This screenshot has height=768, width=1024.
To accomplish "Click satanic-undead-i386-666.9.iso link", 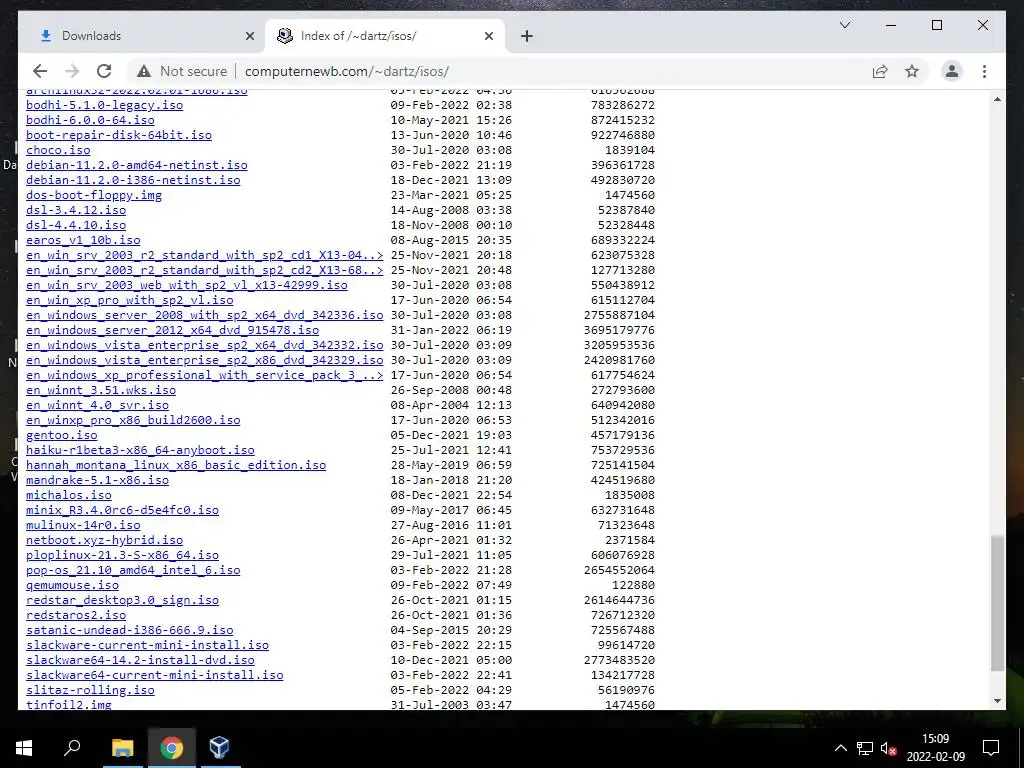I will coord(129,631).
